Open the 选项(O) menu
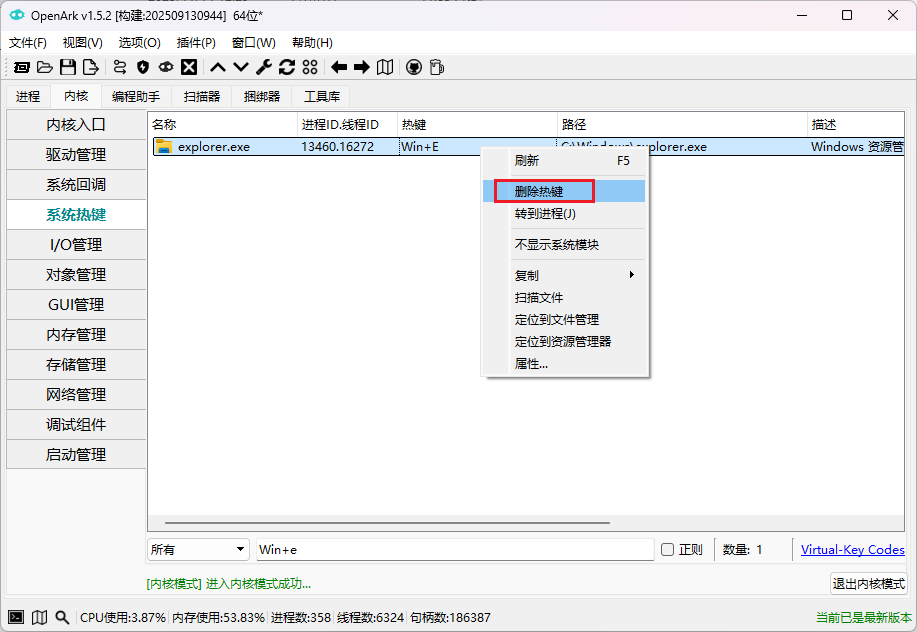The height and width of the screenshot is (632, 917). point(140,43)
